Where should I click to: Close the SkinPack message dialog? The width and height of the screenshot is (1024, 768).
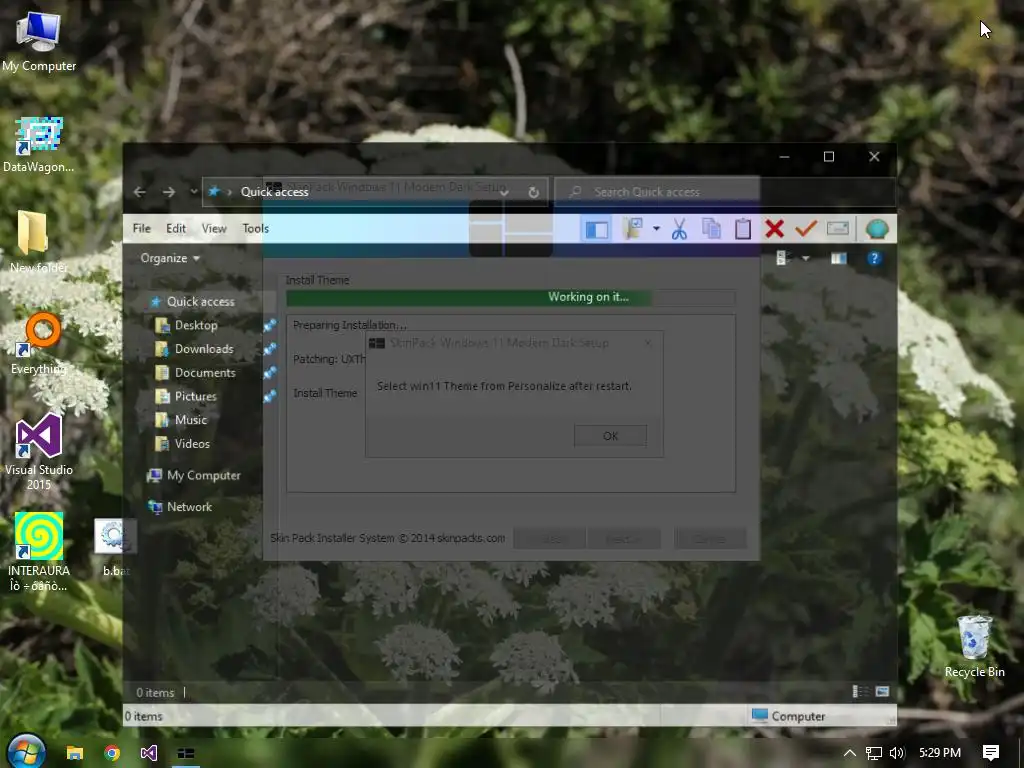point(648,342)
